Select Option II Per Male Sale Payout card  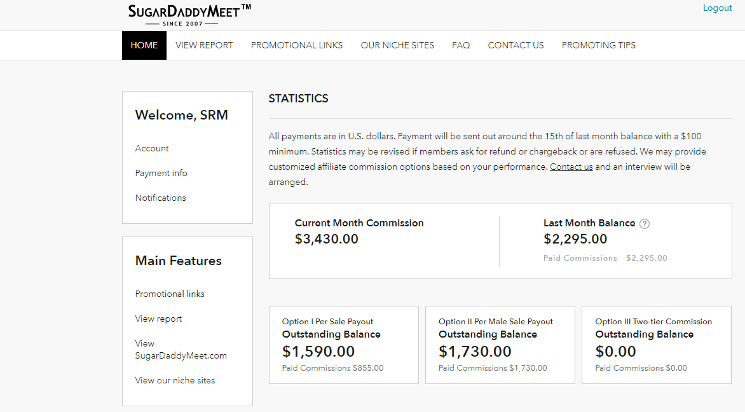point(499,345)
